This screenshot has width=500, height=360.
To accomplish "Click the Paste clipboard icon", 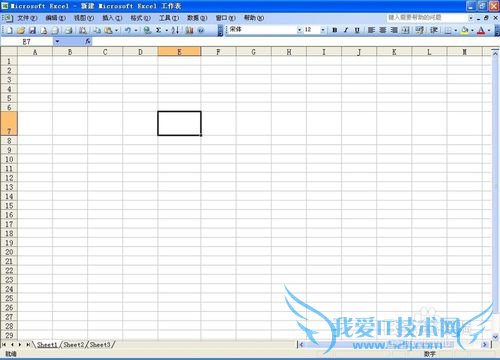I will 108,30.
